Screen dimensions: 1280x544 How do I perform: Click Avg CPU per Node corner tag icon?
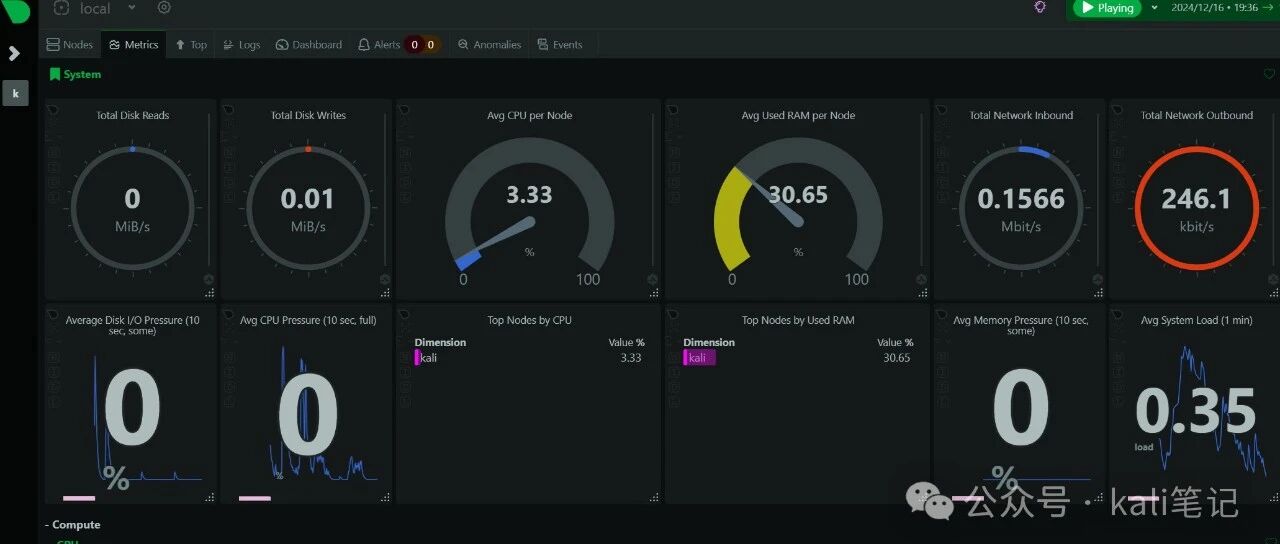tap(404, 109)
